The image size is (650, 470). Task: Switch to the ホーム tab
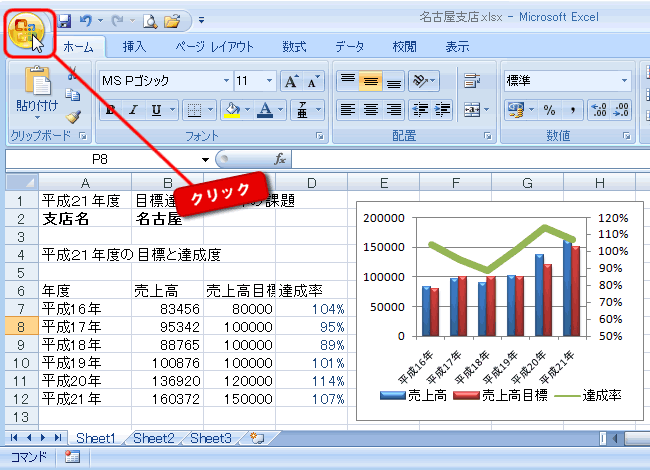point(78,47)
